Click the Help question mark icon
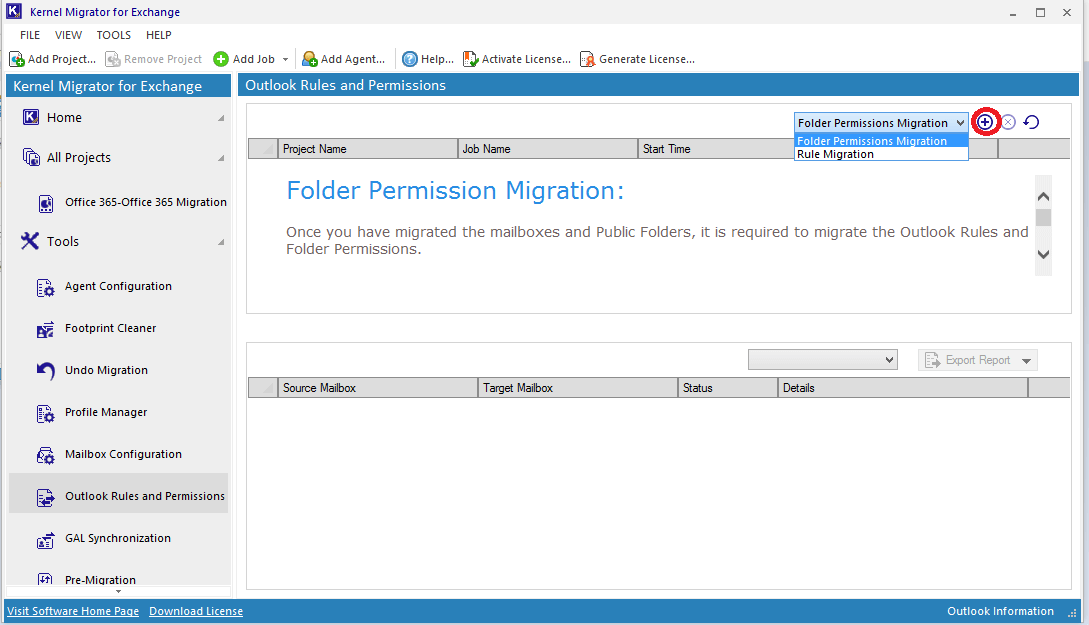The height and width of the screenshot is (625, 1089). pos(410,59)
